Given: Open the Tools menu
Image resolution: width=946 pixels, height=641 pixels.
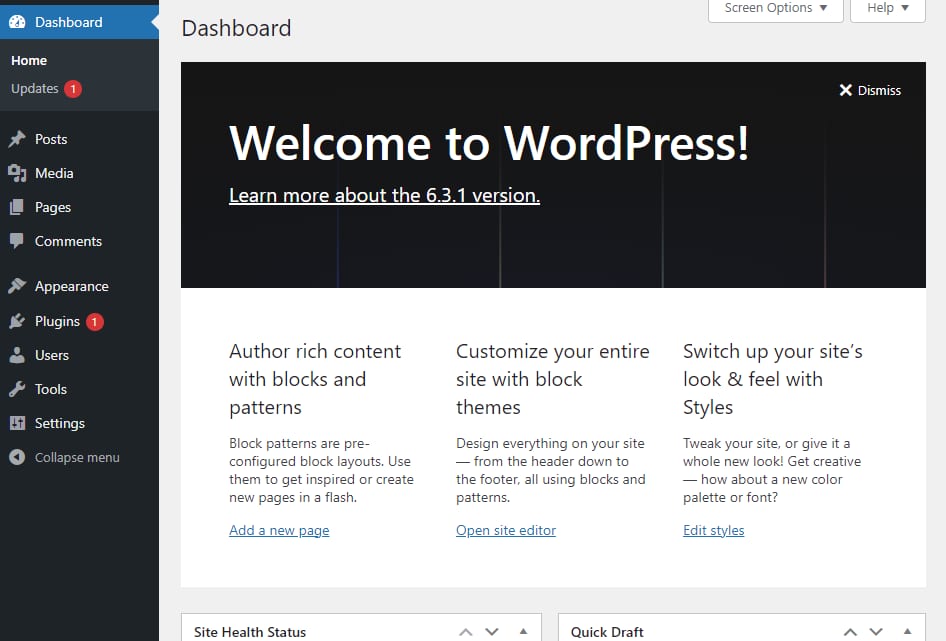Looking at the screenshot, I should tap(79, 389).
